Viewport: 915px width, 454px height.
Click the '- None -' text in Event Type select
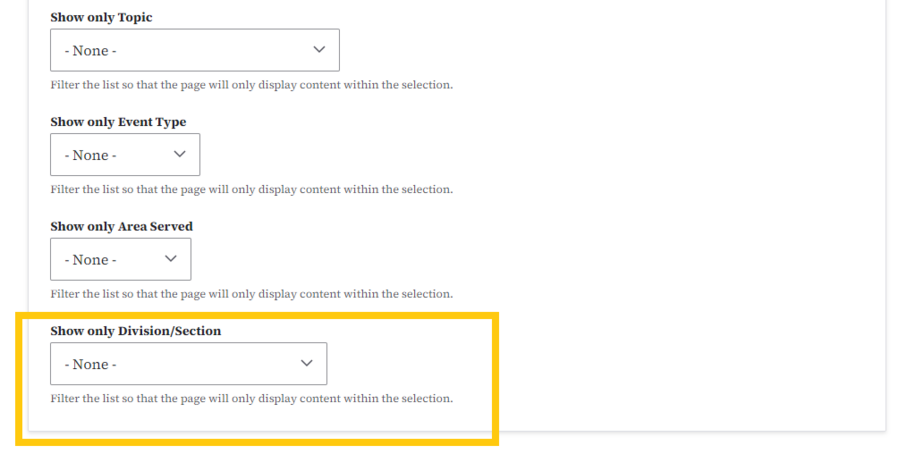(x=90, y=156)
